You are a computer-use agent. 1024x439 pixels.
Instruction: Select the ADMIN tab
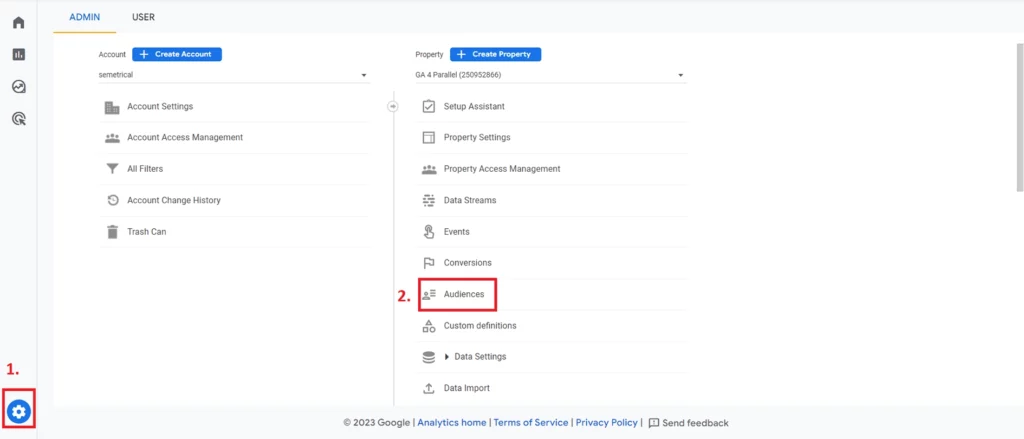click(x=84, y=17)
